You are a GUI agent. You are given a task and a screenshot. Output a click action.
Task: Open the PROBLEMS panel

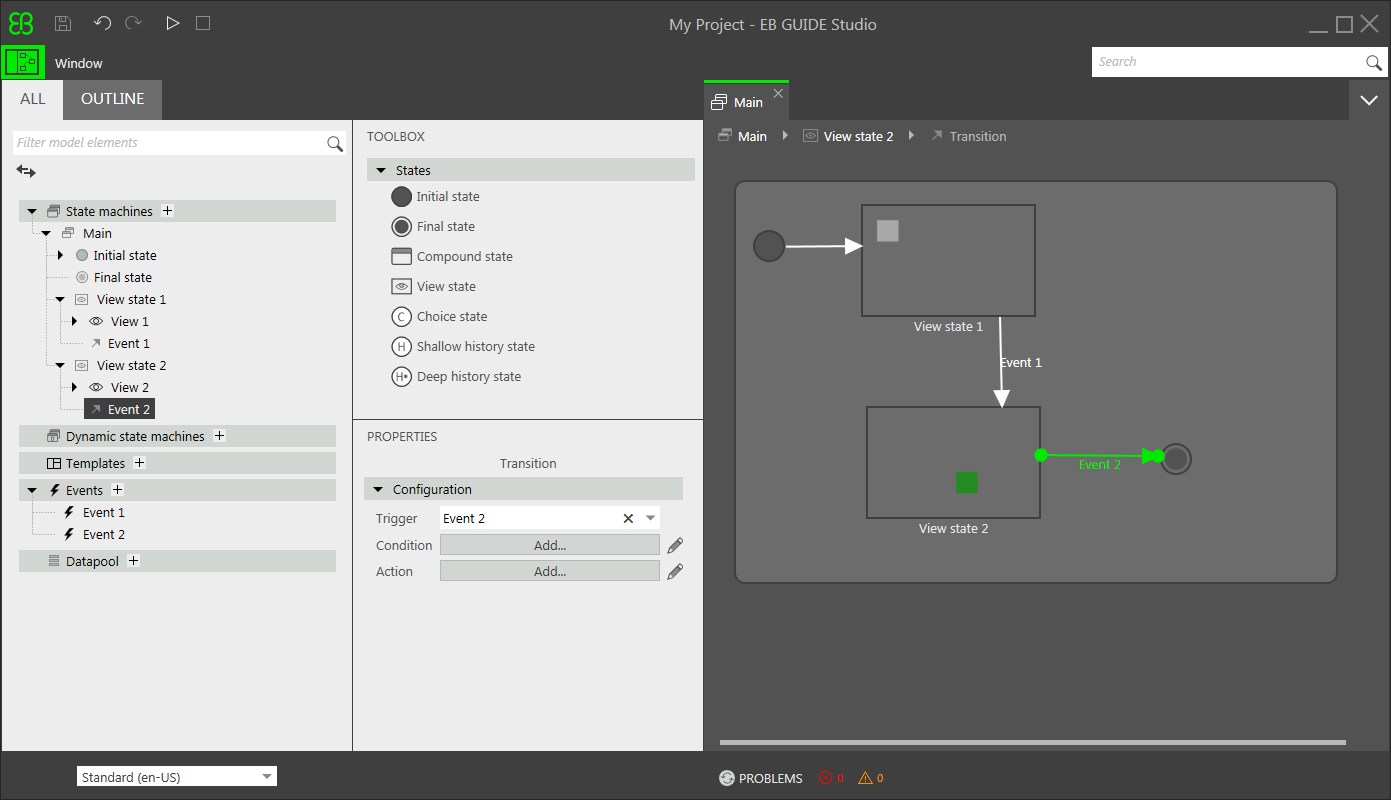pos(761,778)
